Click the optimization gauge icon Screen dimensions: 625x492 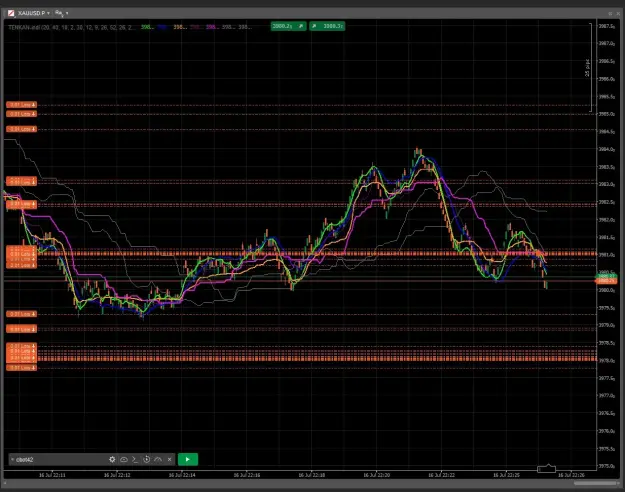click(x=158, y=459)
